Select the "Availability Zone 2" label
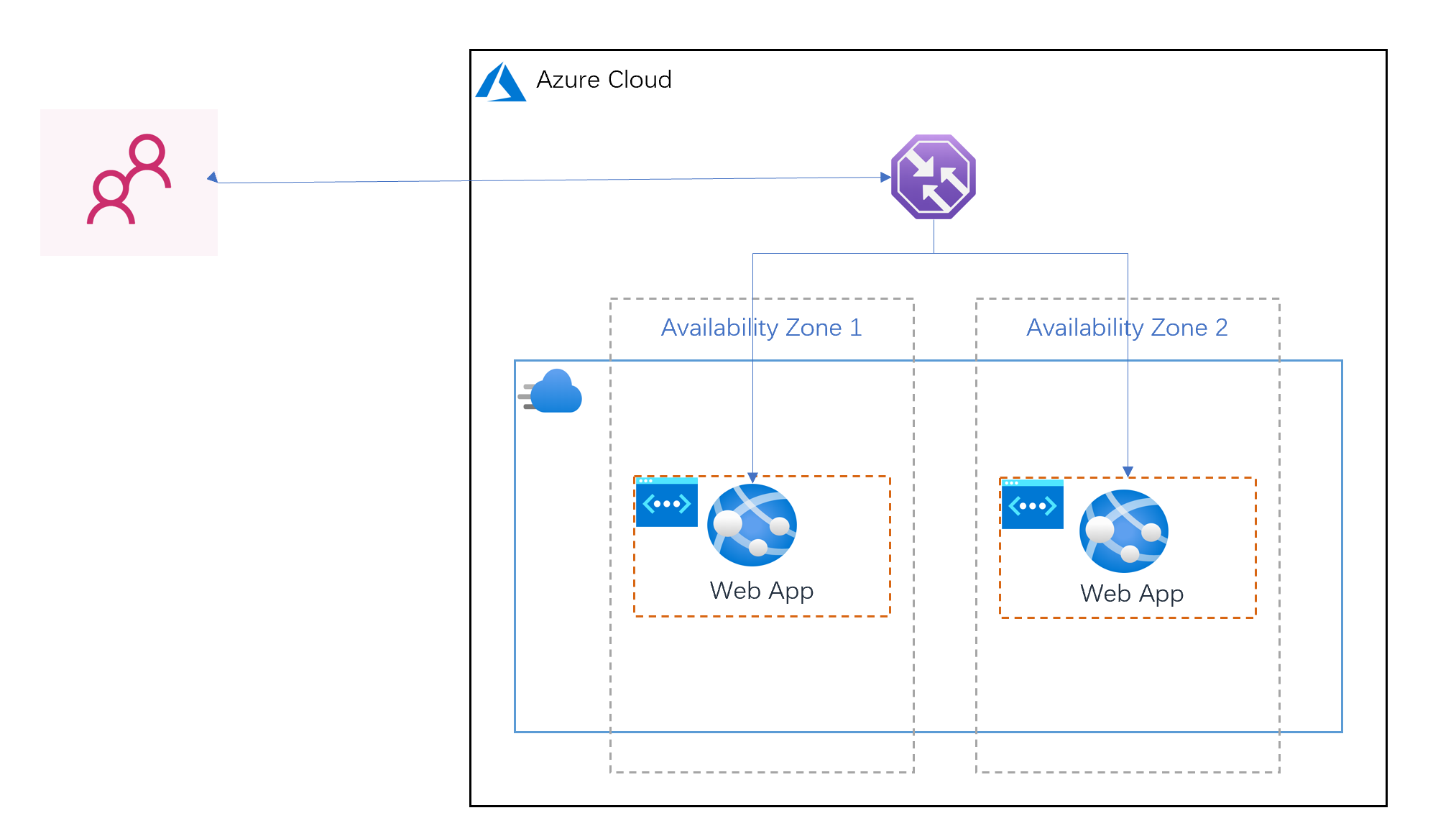The height and width of the screenshot is (813, 1456). click(1127, 328)
